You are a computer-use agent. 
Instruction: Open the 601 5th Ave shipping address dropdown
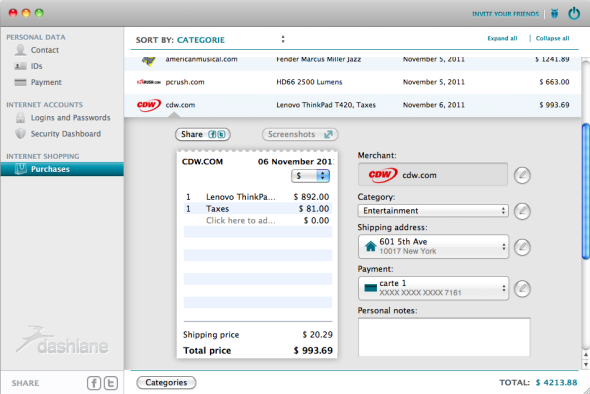click(x=433, y=246)
